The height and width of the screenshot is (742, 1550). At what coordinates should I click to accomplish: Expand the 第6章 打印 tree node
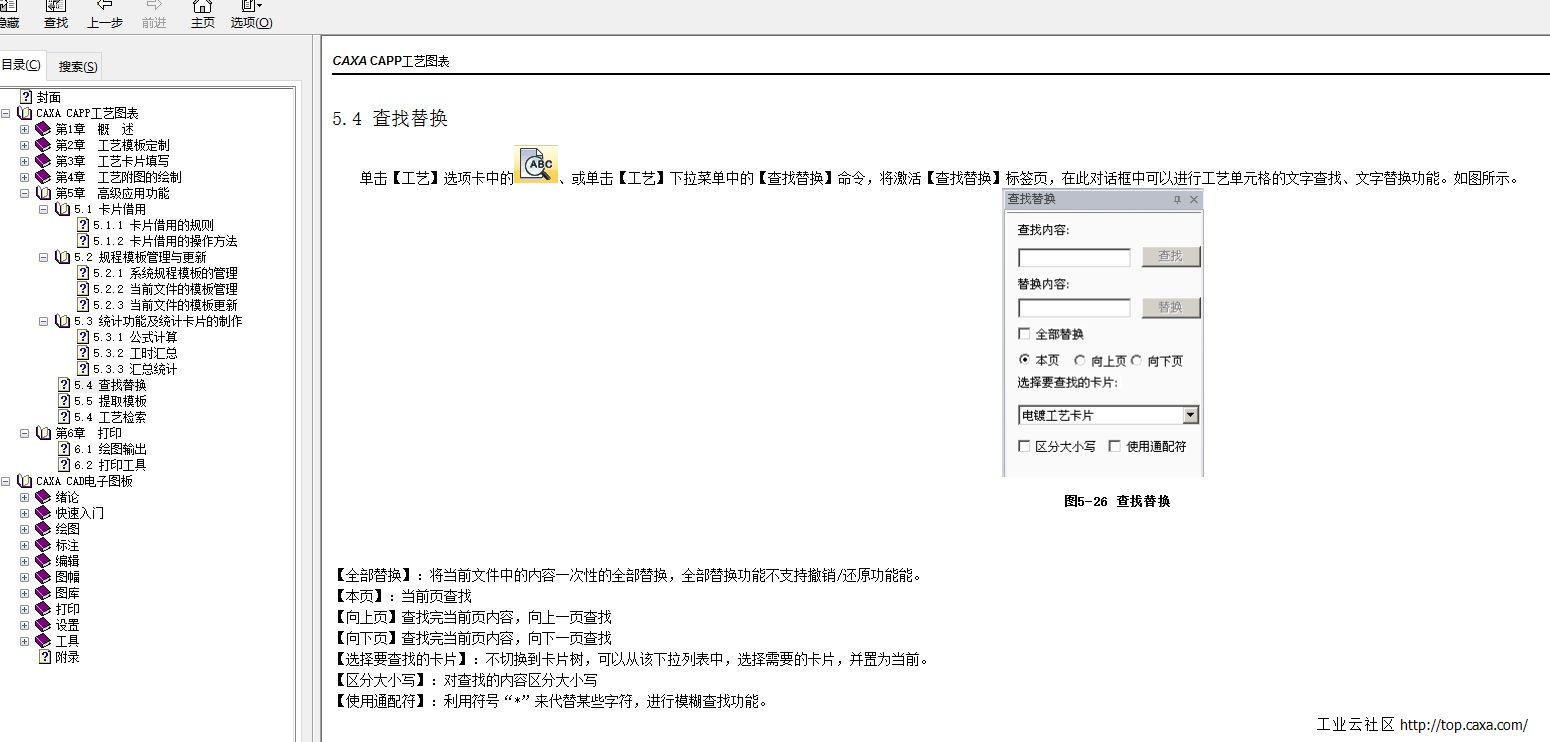tap(24, 433)
